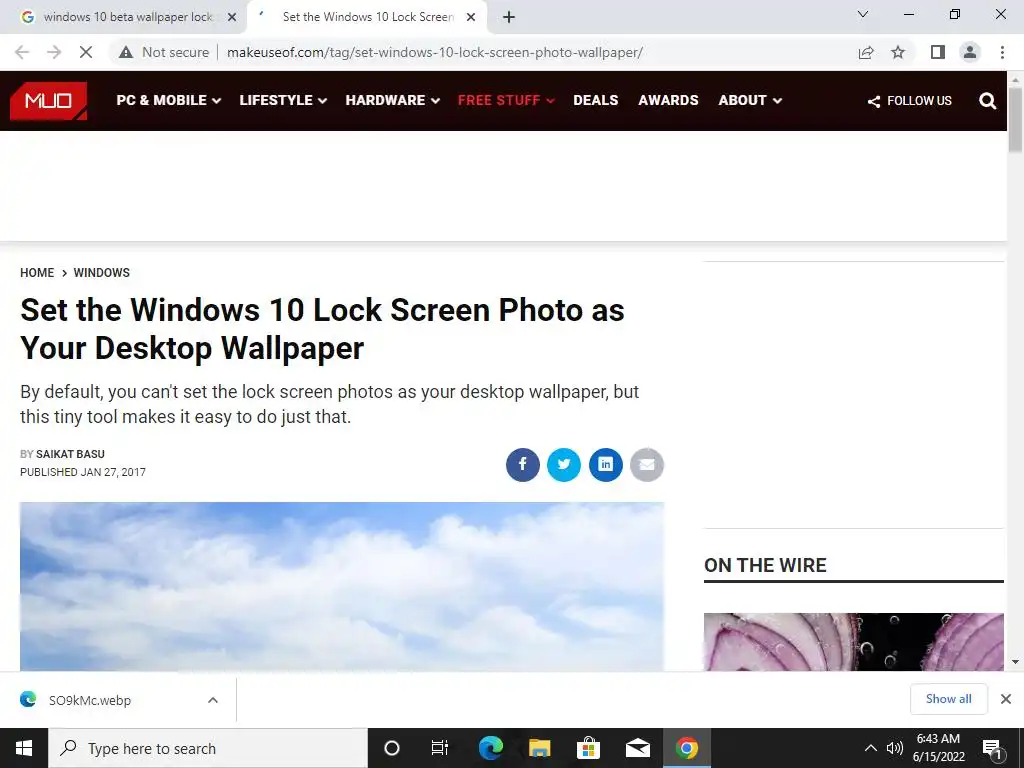The height and width of the screenshot is (768, 1024).
Task: Click the sky article hero image
Action: click(342, 586)
